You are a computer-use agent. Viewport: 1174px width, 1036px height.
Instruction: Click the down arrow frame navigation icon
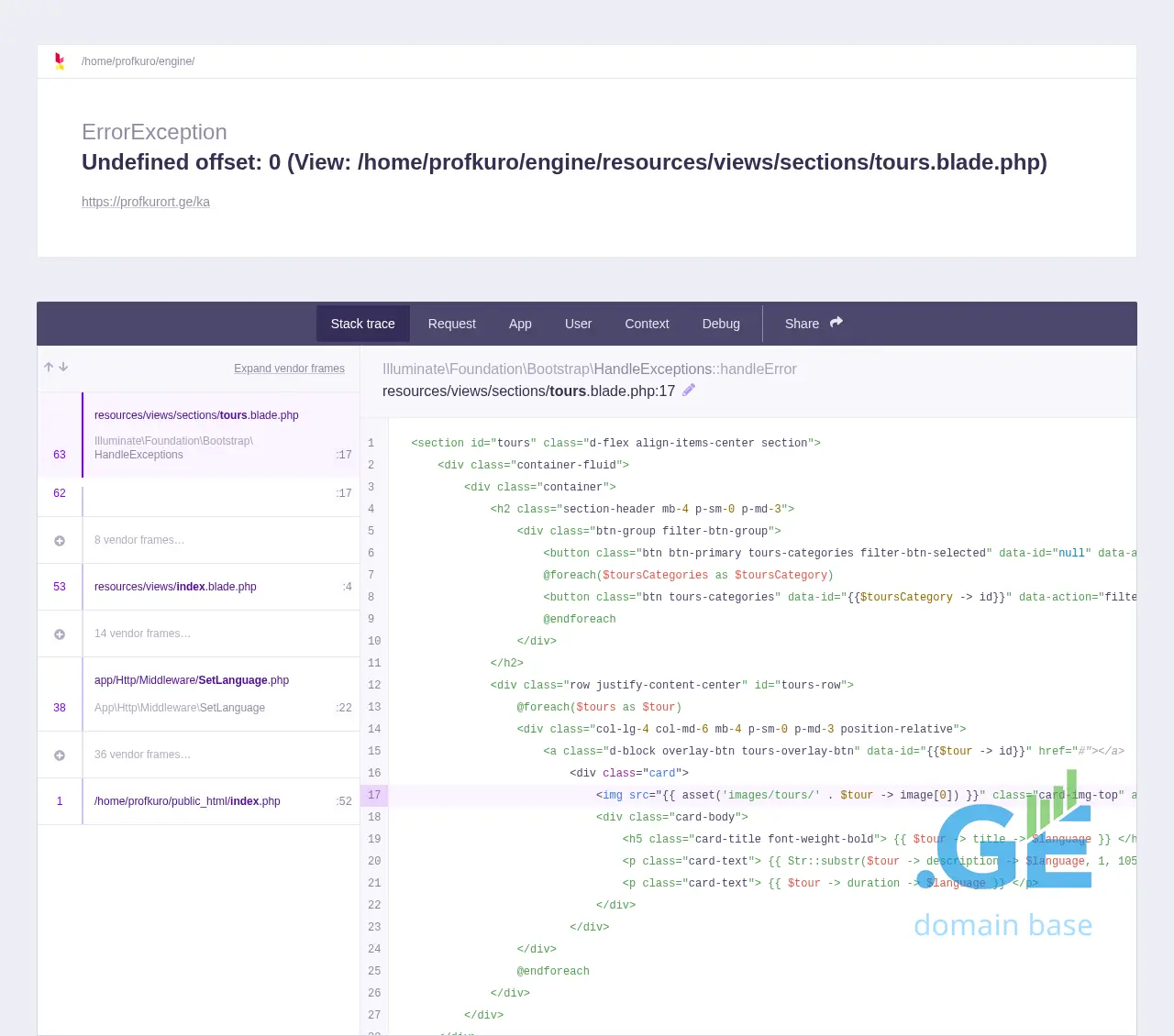point(63,367)
